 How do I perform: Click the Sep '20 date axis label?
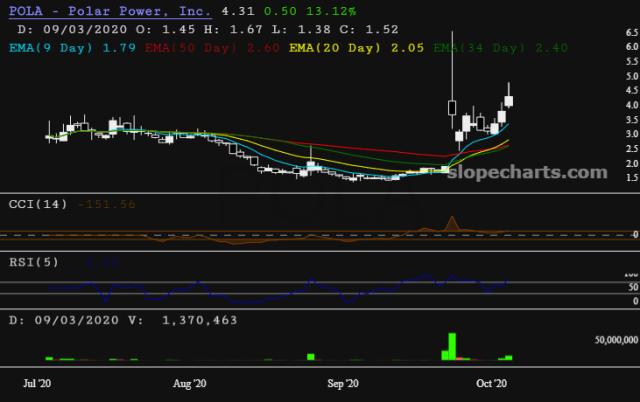344,383
